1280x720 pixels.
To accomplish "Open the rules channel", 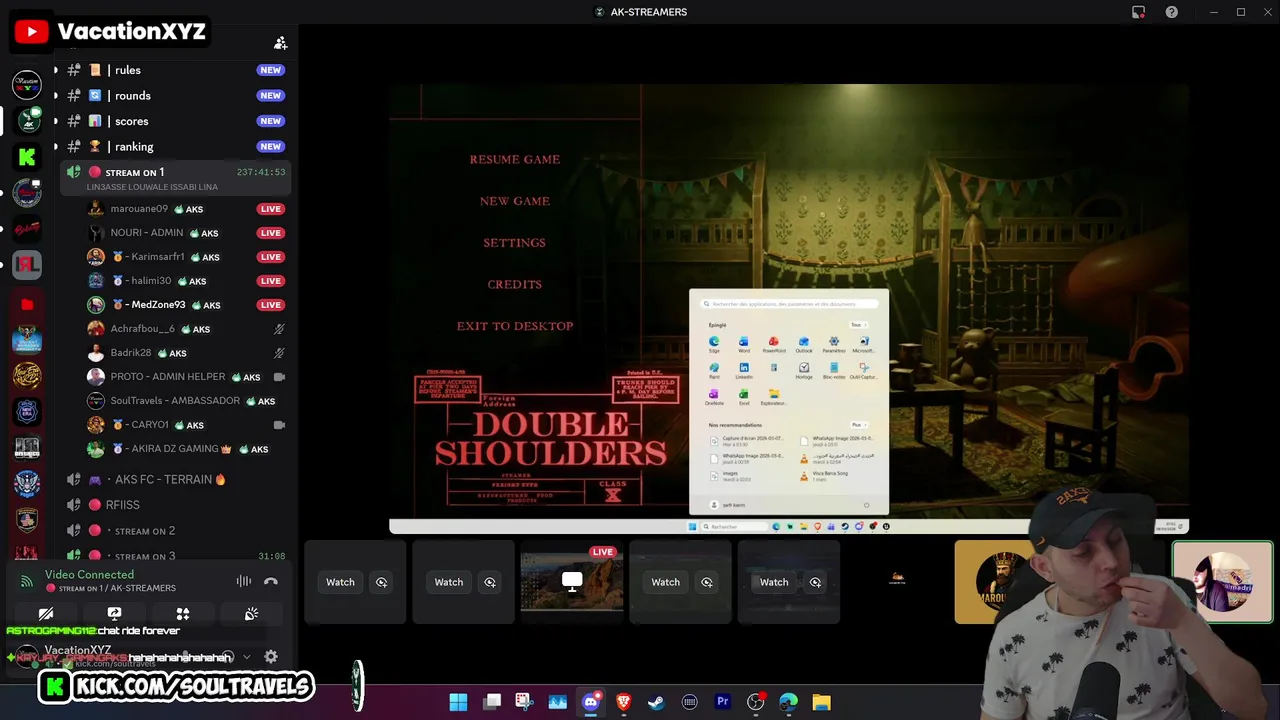I will (x=175, y=70).
